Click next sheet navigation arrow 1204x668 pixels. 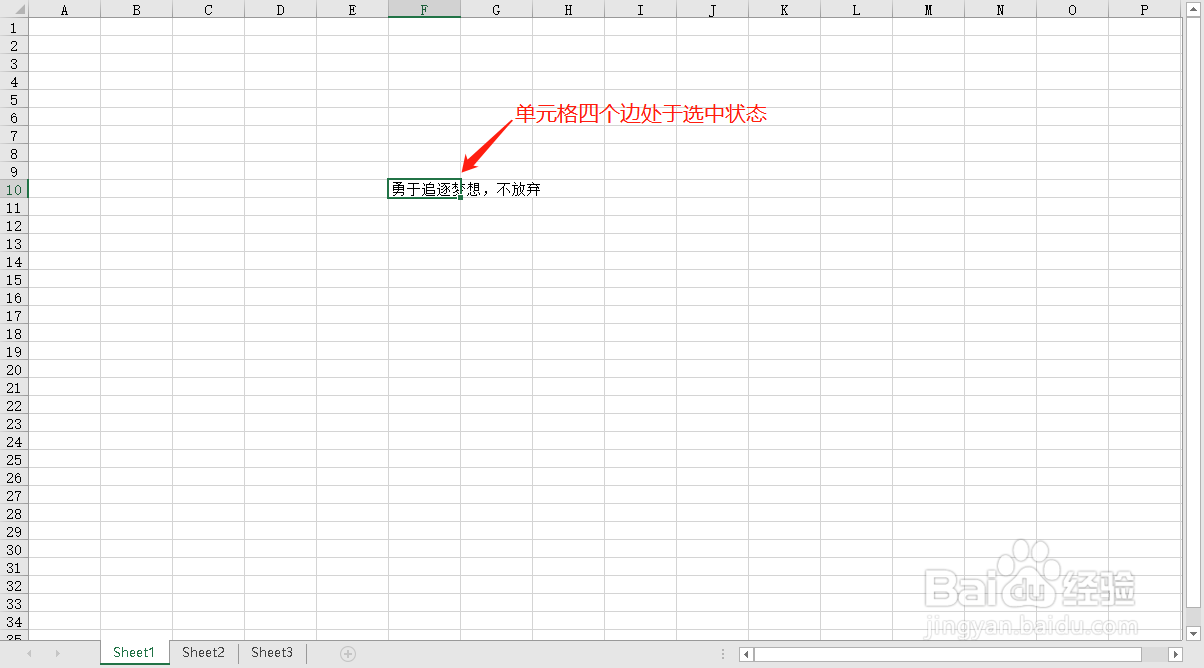[57, 654]
